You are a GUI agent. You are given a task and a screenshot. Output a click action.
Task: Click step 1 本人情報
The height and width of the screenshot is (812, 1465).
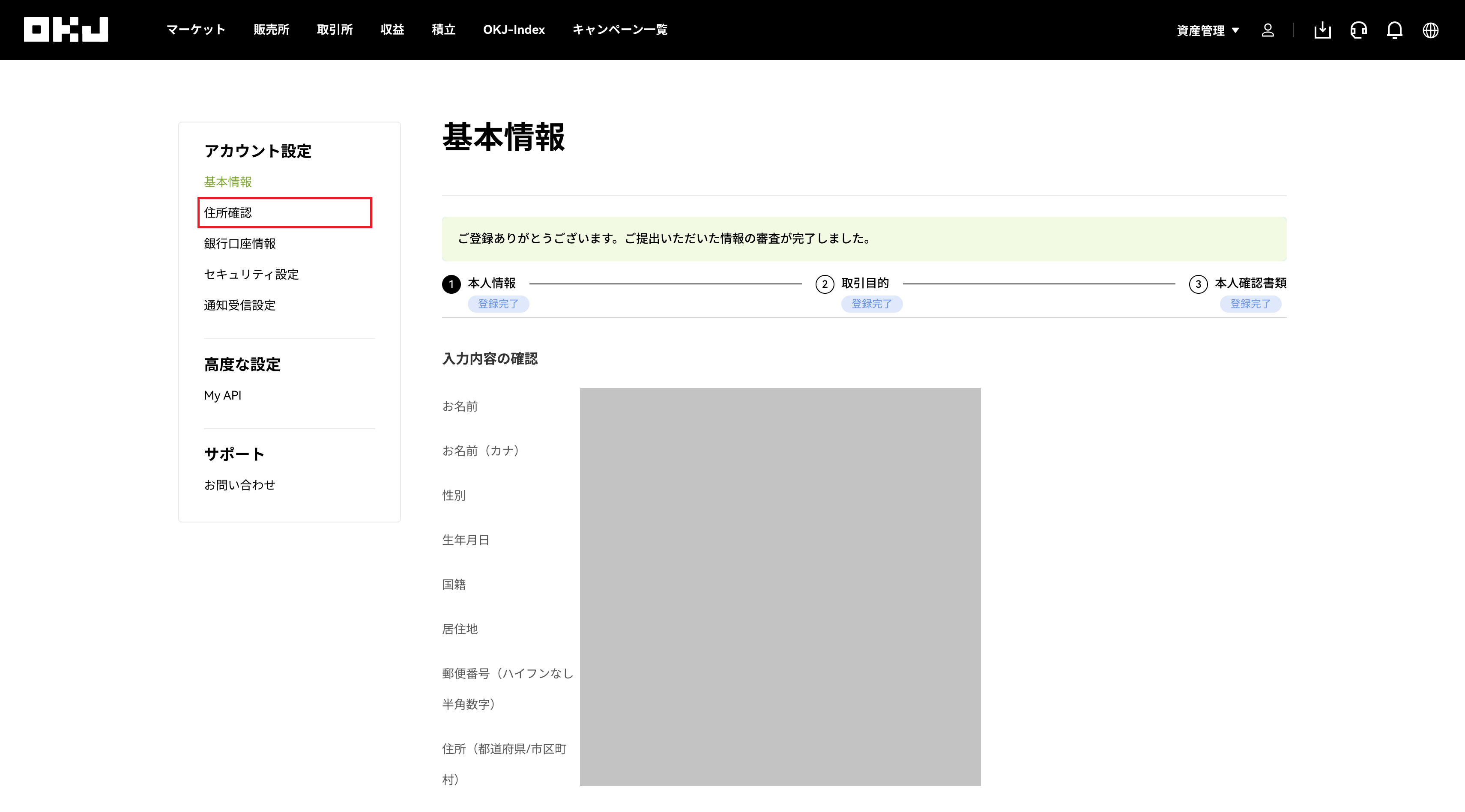tap(479, 283)
